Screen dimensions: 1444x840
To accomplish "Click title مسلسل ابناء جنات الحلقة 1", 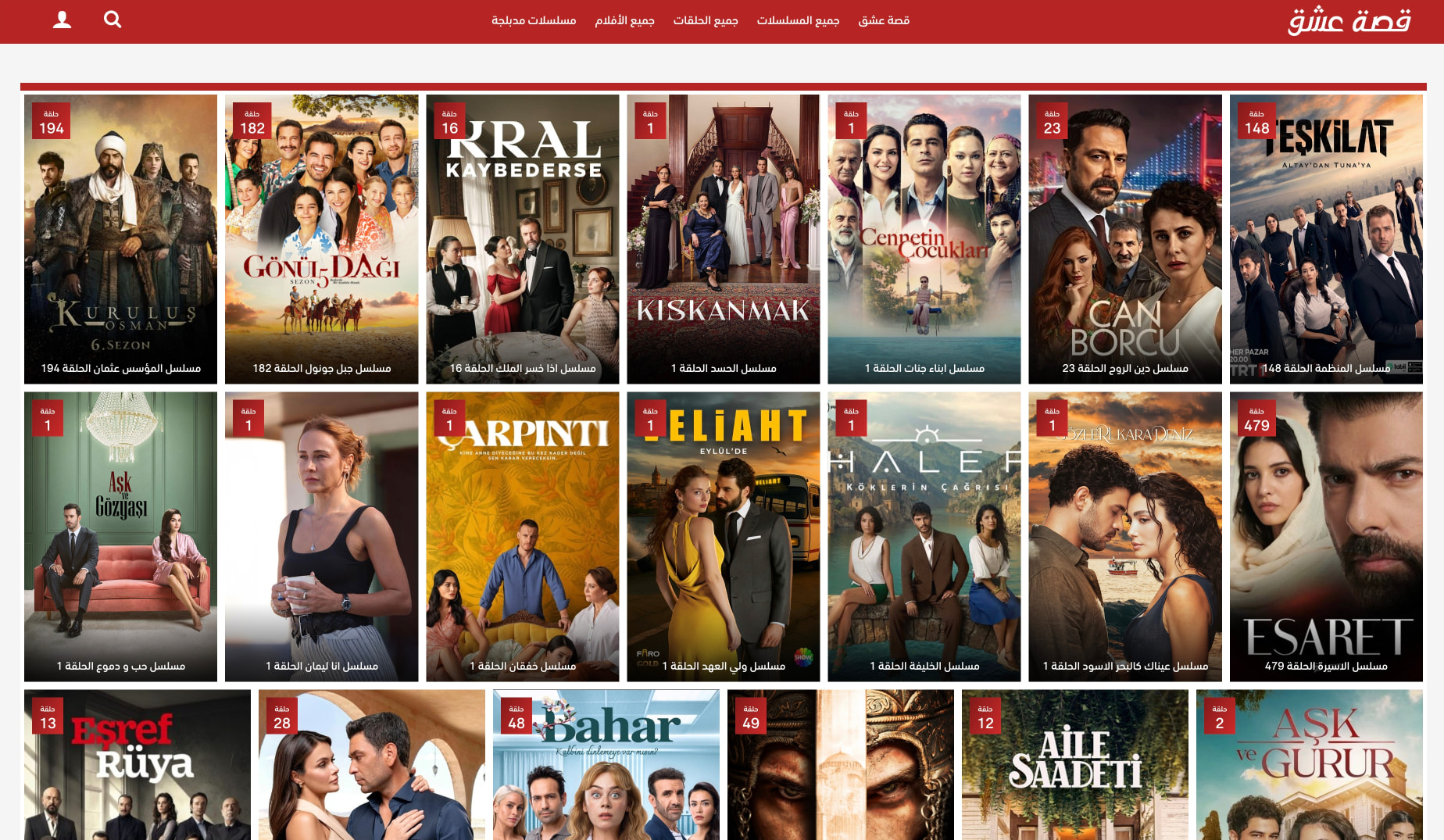I will [924, 368].
